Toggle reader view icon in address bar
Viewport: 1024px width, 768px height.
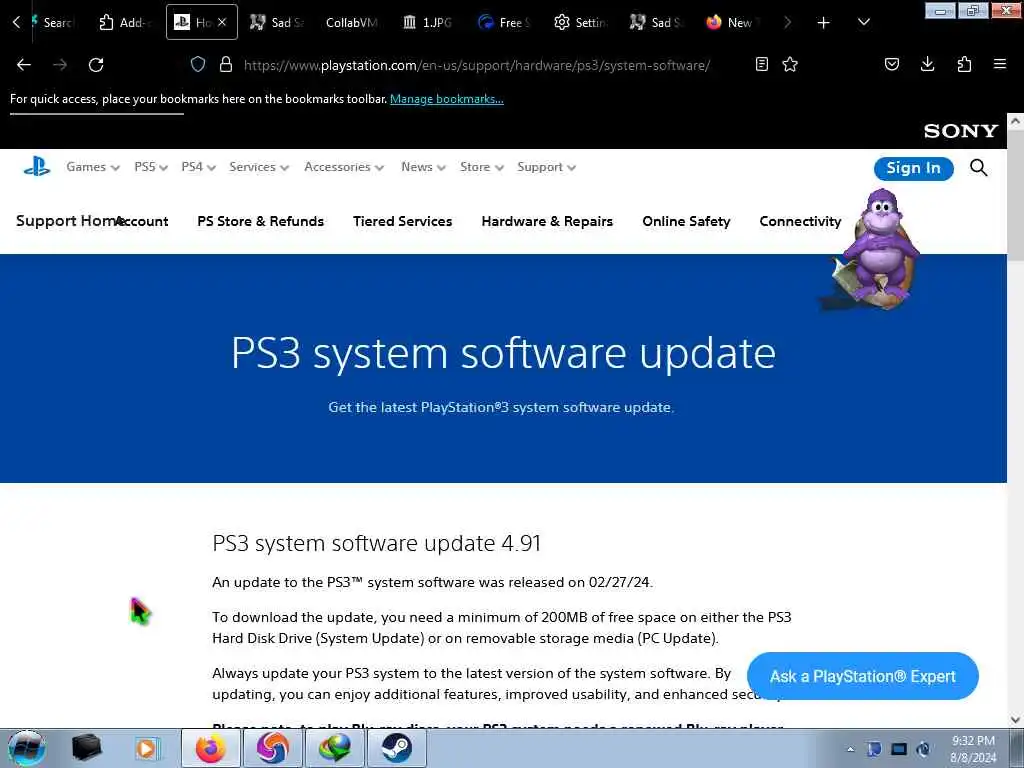(x=761, y=64)
